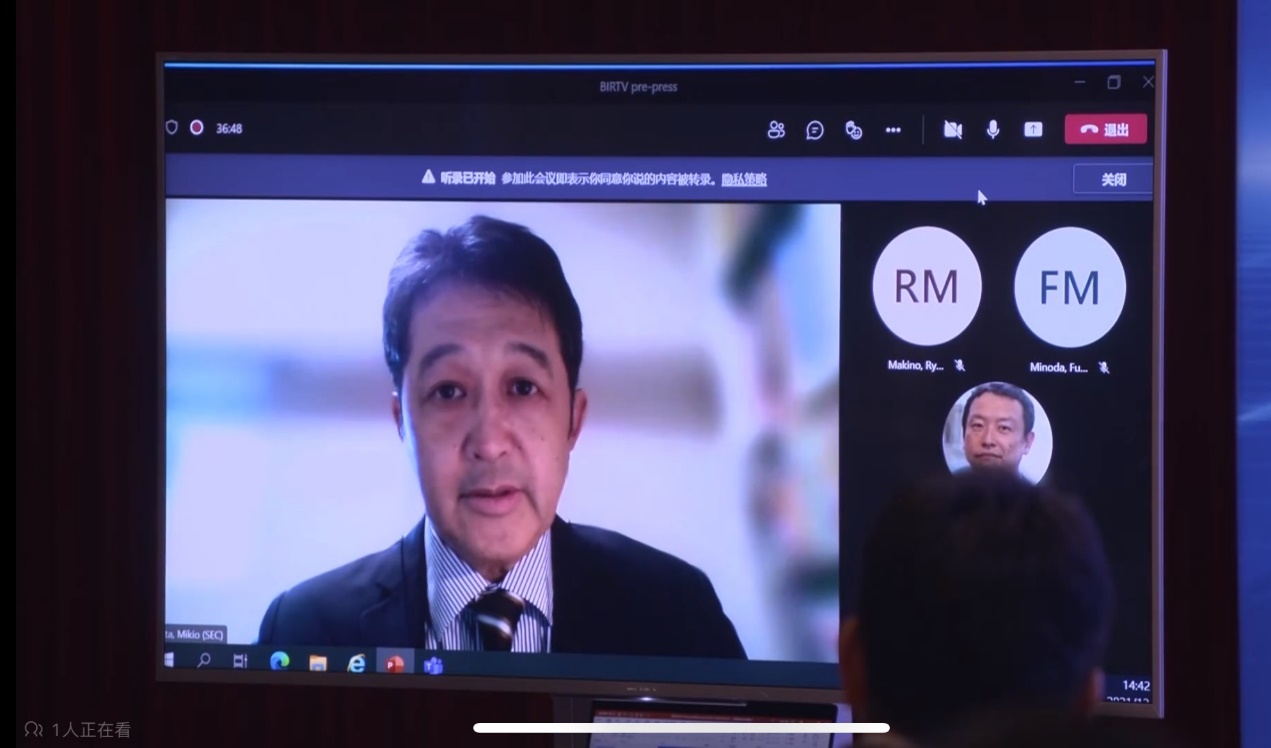Image resolution: width=1271 pixels, height=748 pixels.
Task: Select the RM participant avatar
Action: pyautogui.click(x=926, y=287)
